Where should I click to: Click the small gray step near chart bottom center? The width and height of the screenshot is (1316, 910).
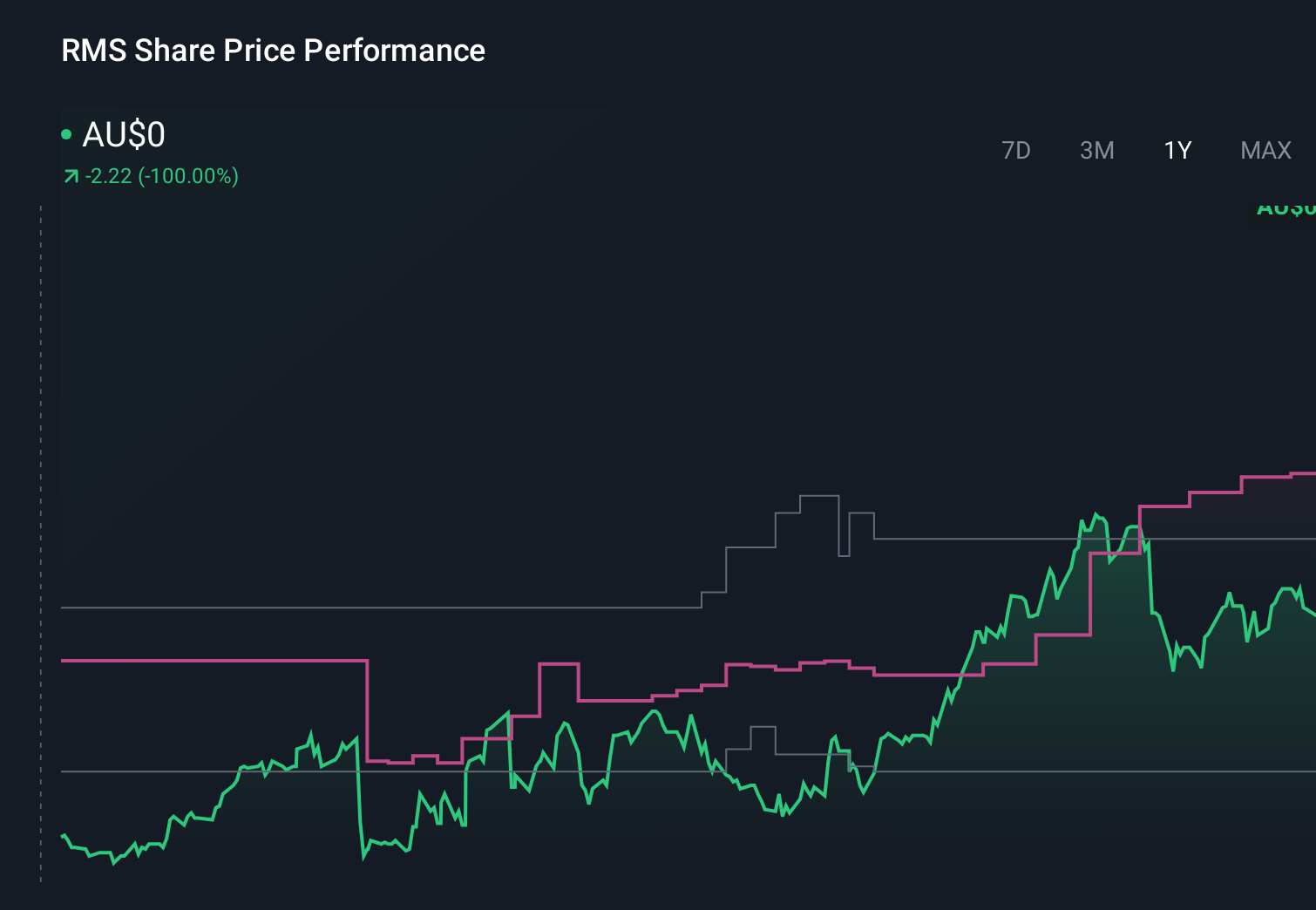point(763,727)
